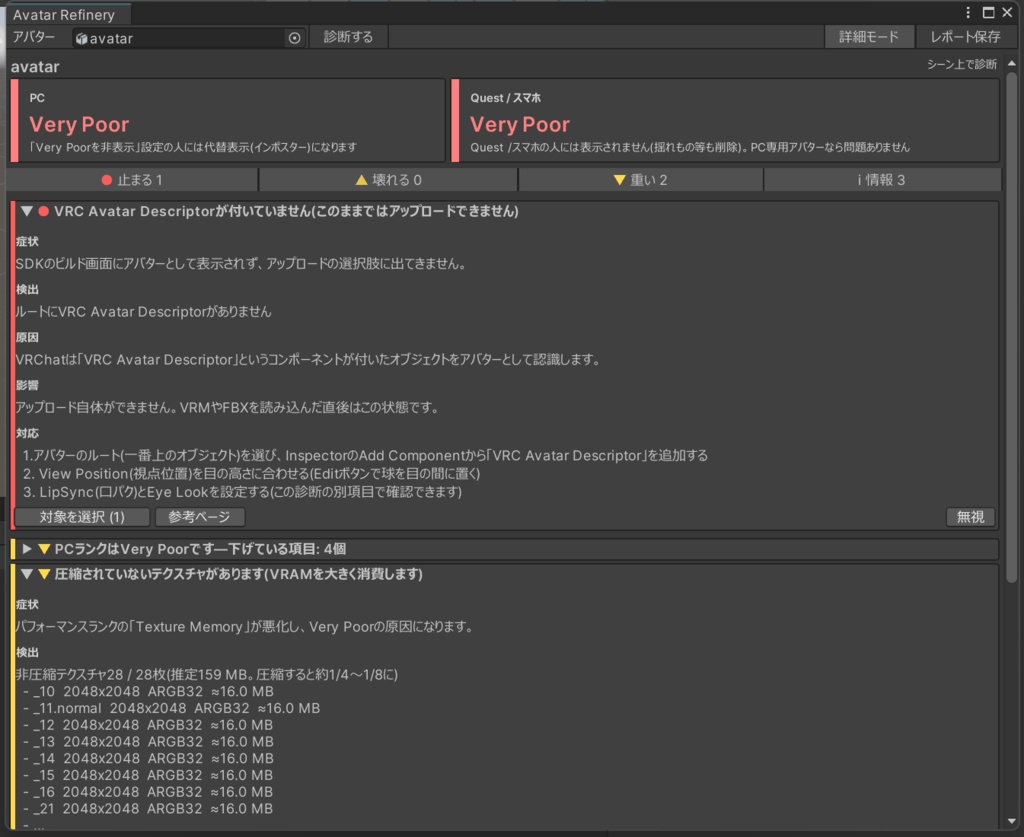Filter by 情報 3 category
The image size is (1024, 837).
pyautogui.click(x=882, y=180)
